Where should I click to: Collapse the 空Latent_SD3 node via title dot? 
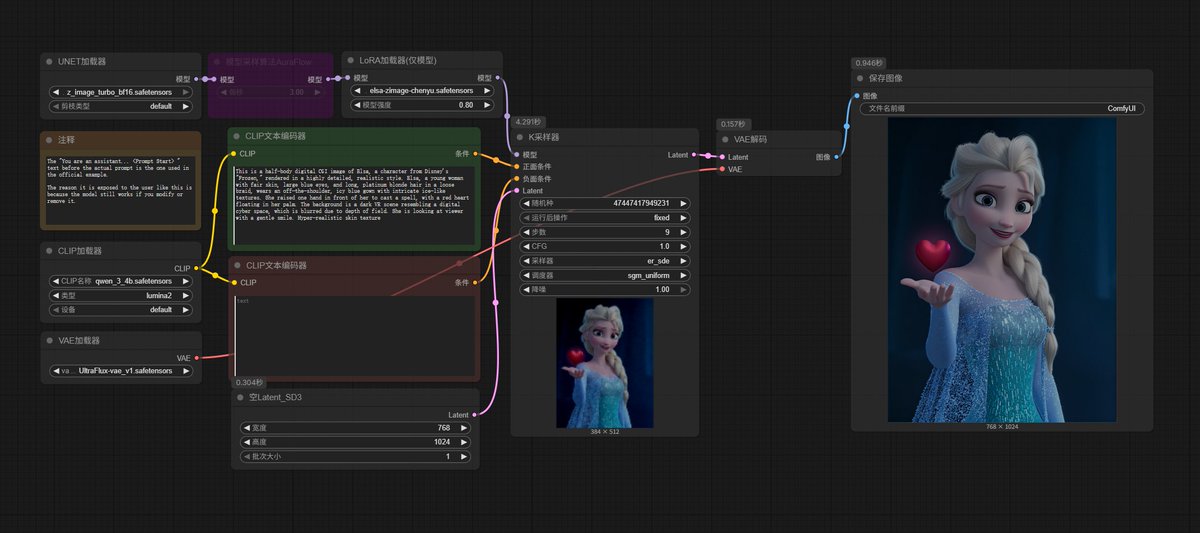pyautogui.click(x=239, y=397)
